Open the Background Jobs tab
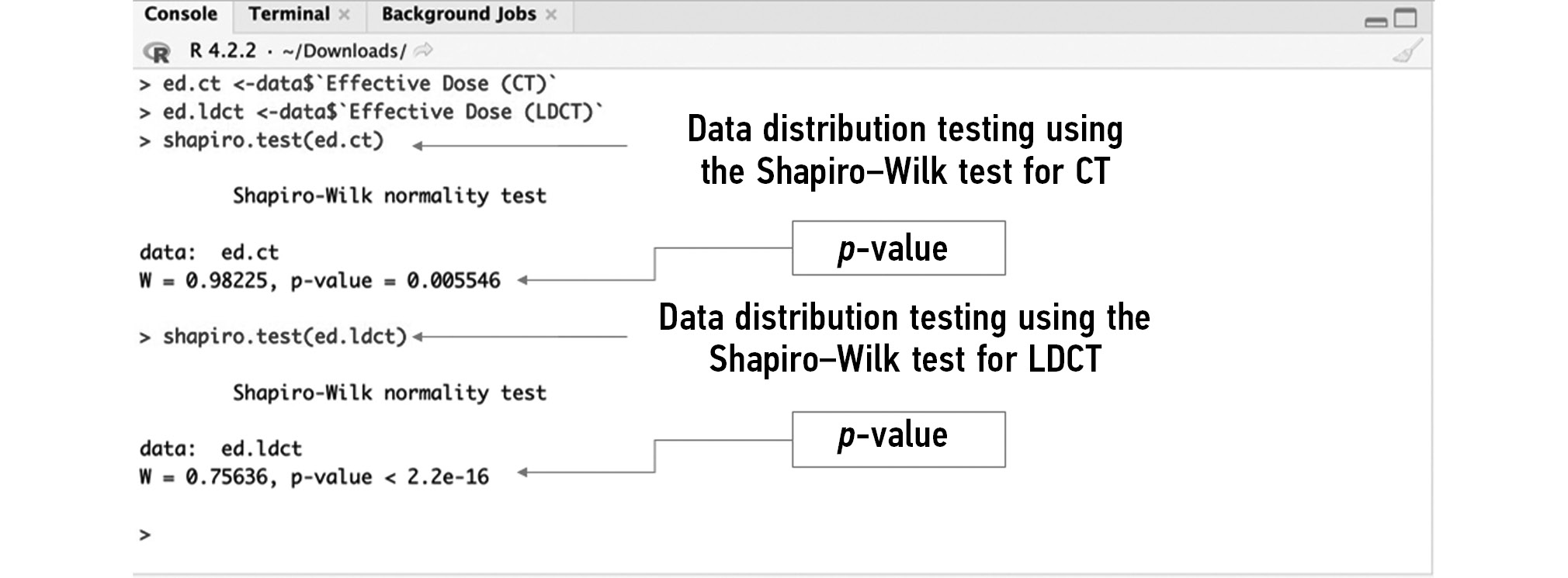Image resolution: width=1568 pixels, height=578 pixels. 458,15
